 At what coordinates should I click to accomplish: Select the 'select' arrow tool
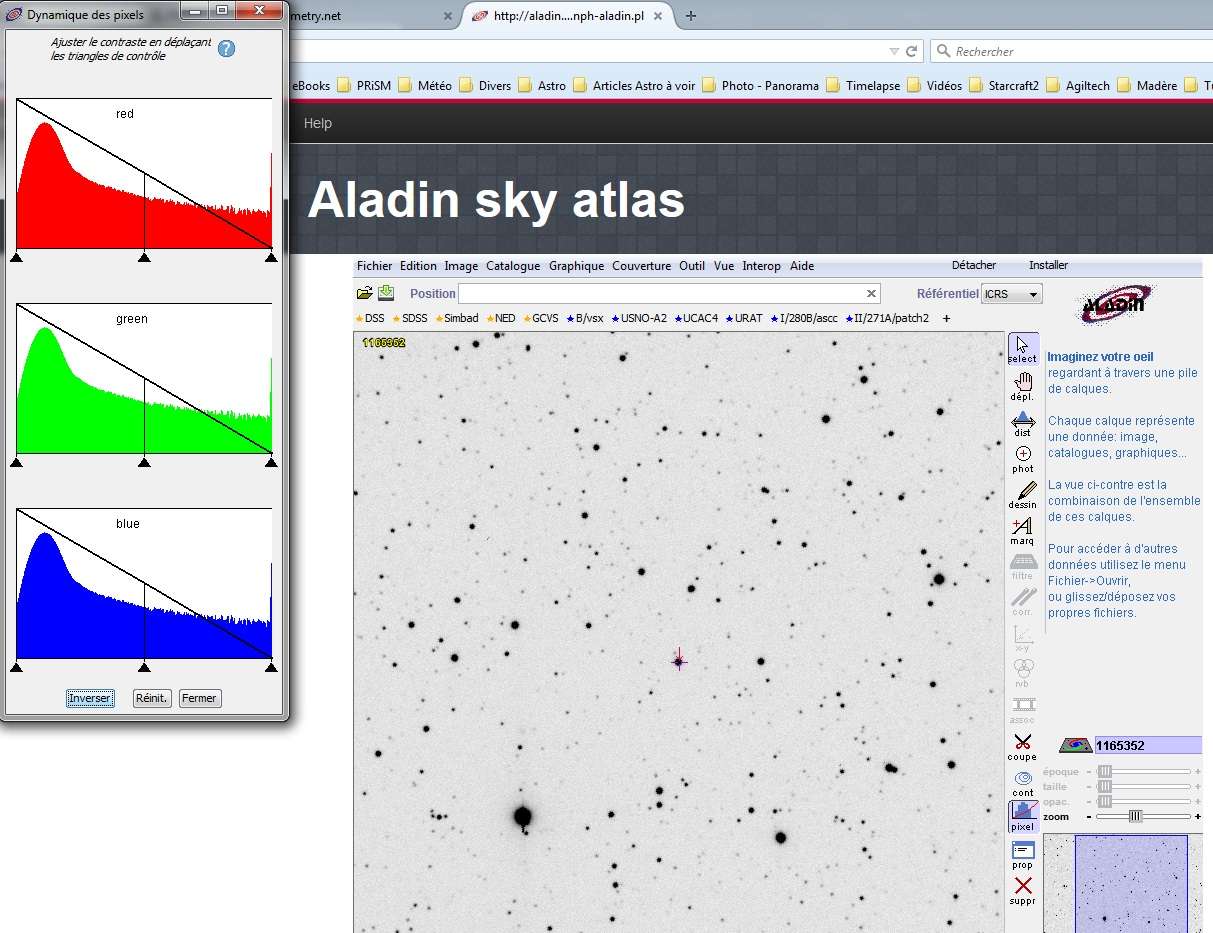1022,347
